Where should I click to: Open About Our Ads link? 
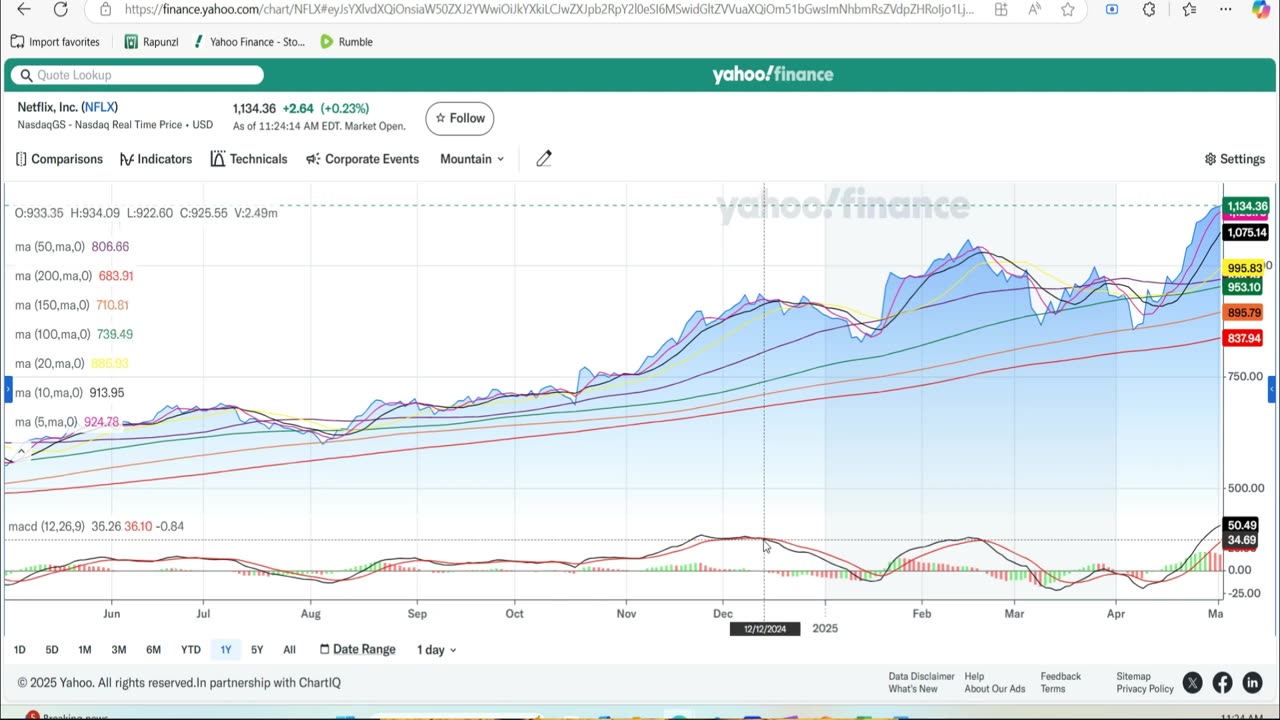pos(995,689)
